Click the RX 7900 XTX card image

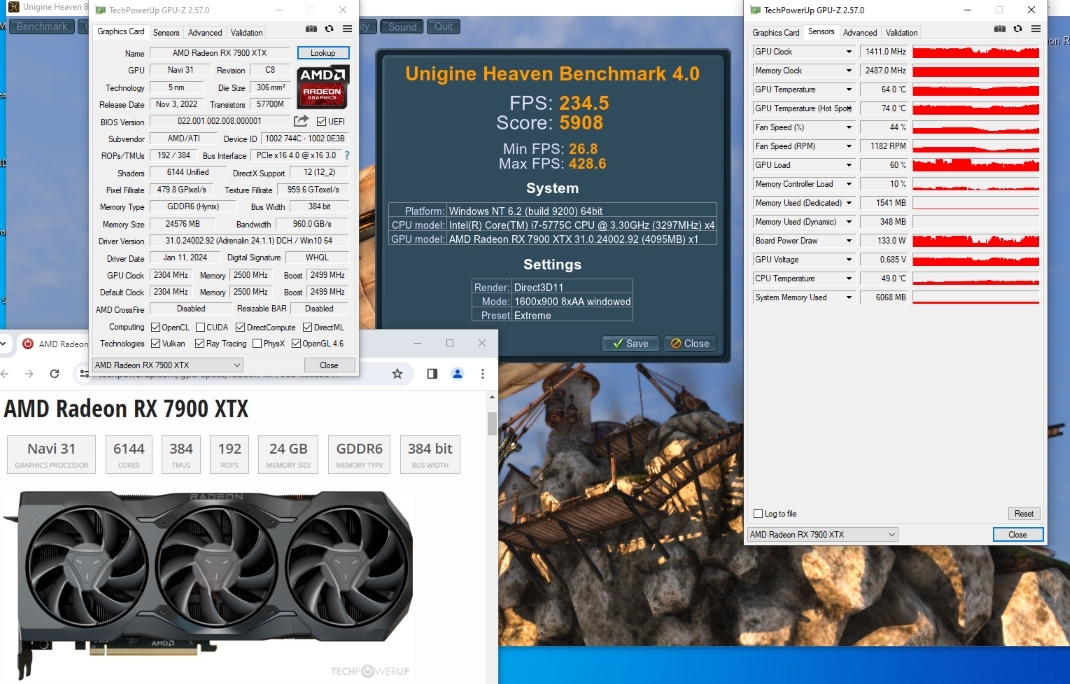click(208, 586)
